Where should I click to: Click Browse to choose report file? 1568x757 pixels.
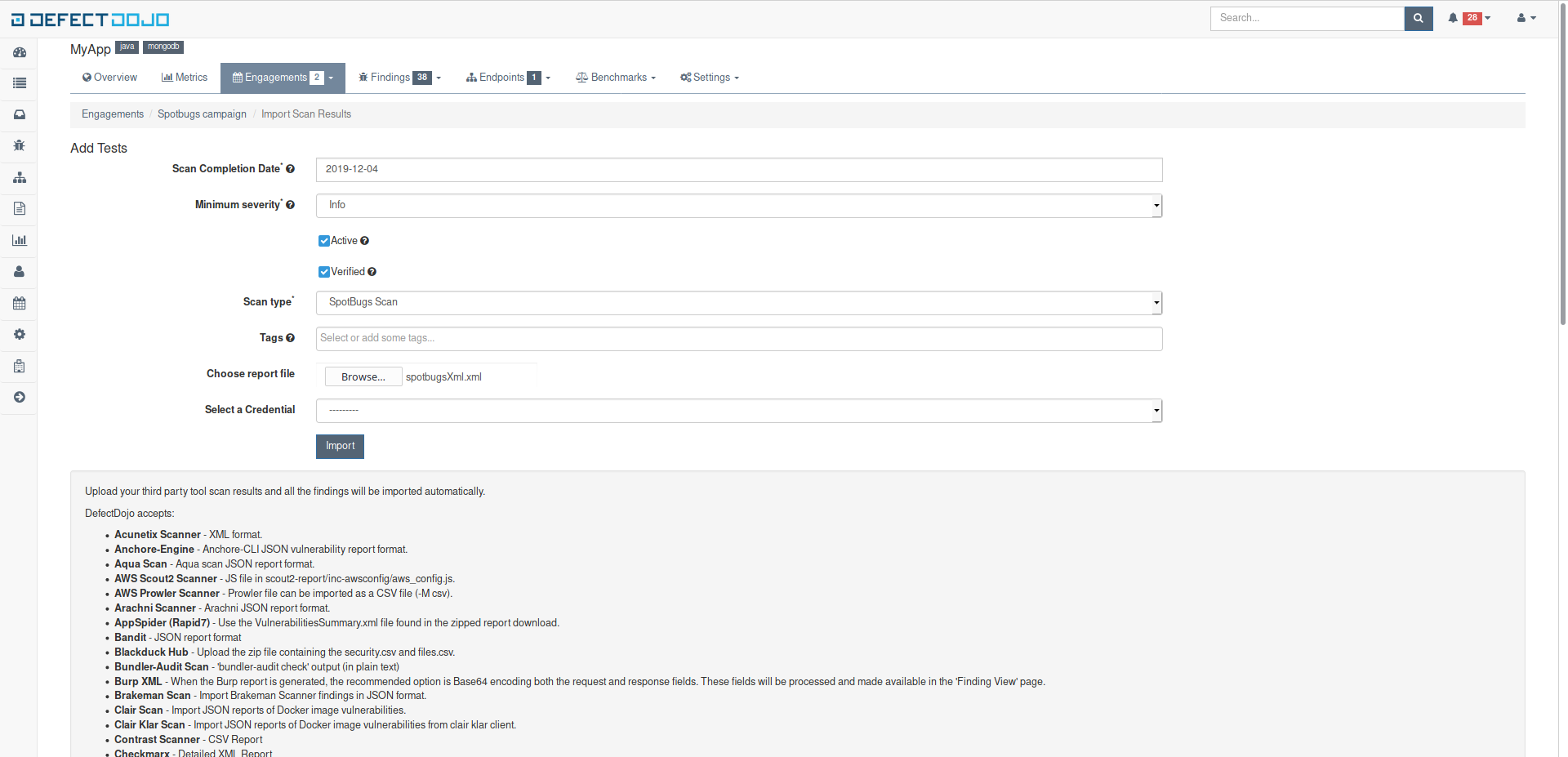(x=363, y=377)
